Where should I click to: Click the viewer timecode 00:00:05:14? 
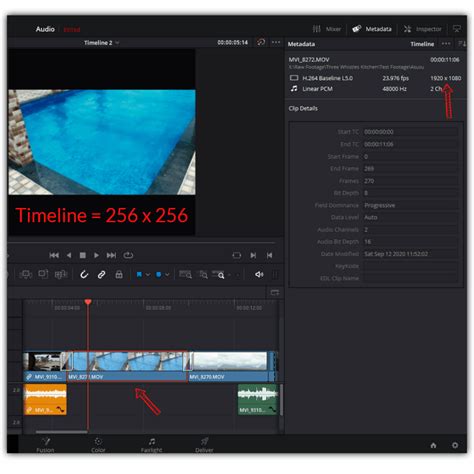pyautogui.click(x=233, y=43)
